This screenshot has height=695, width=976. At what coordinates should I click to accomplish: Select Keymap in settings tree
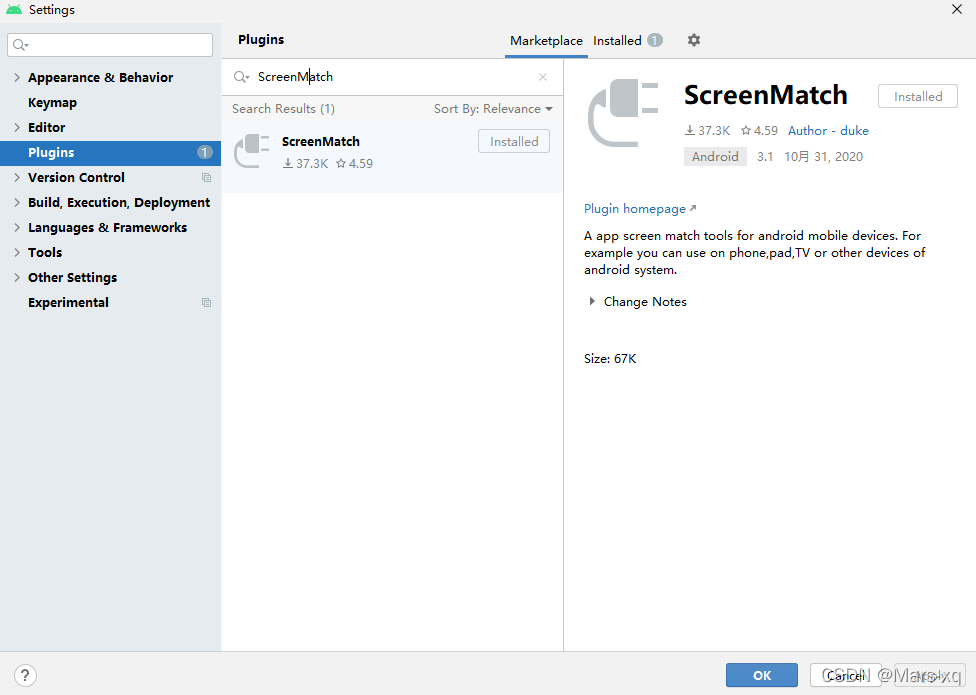[52, 103]
